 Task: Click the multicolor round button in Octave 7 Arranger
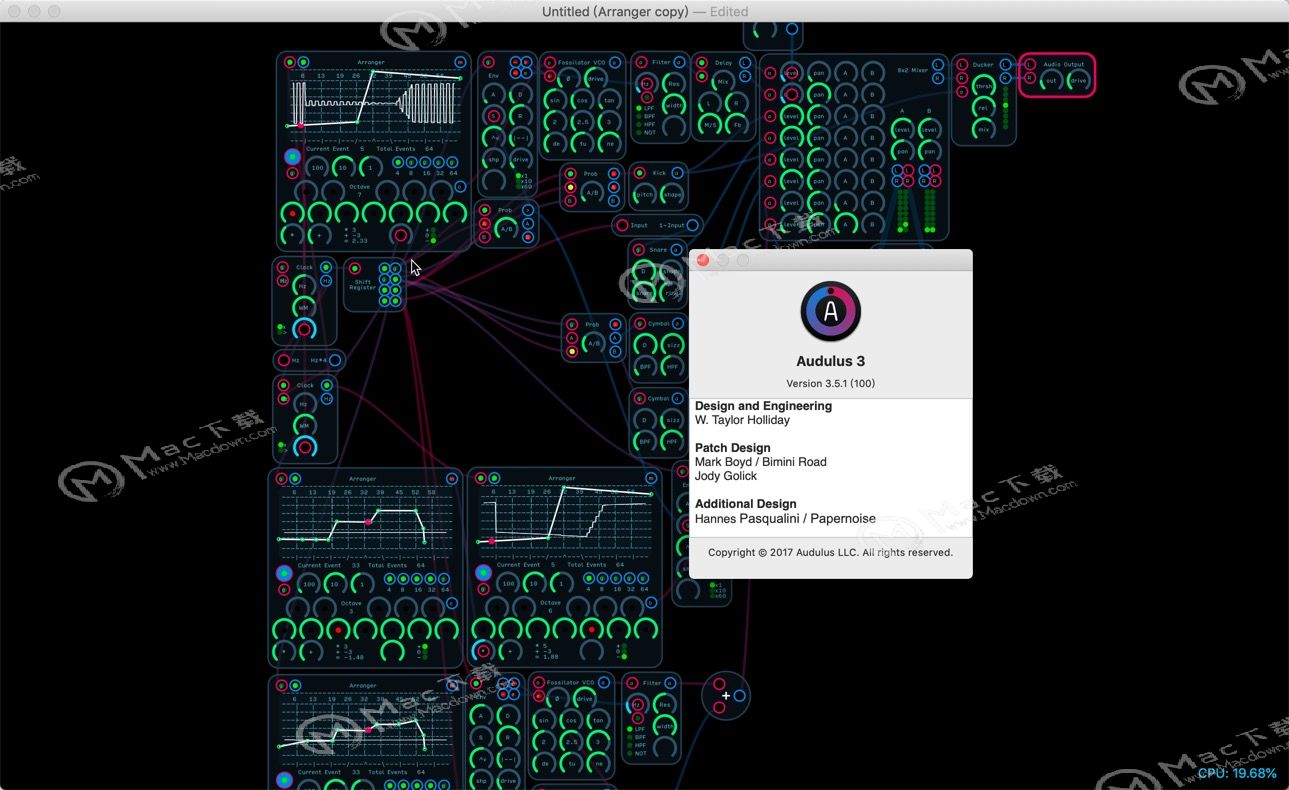[x=292, y=157]
